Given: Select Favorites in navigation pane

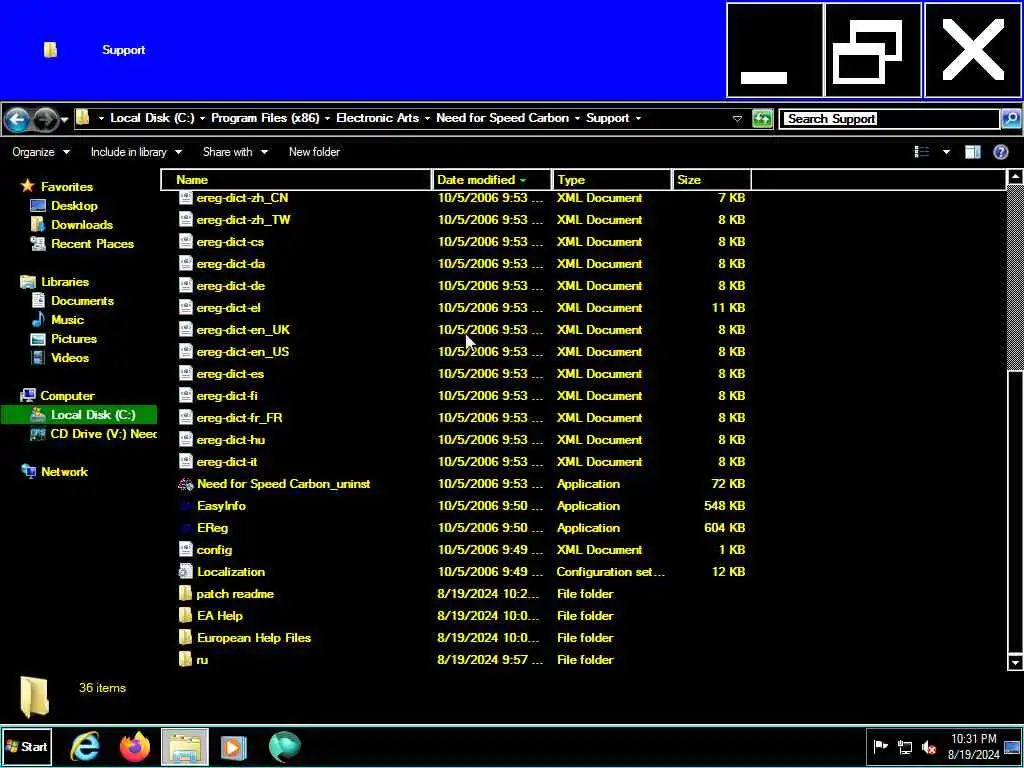Looking at the screenshot, I should click(x=67, y=187).
